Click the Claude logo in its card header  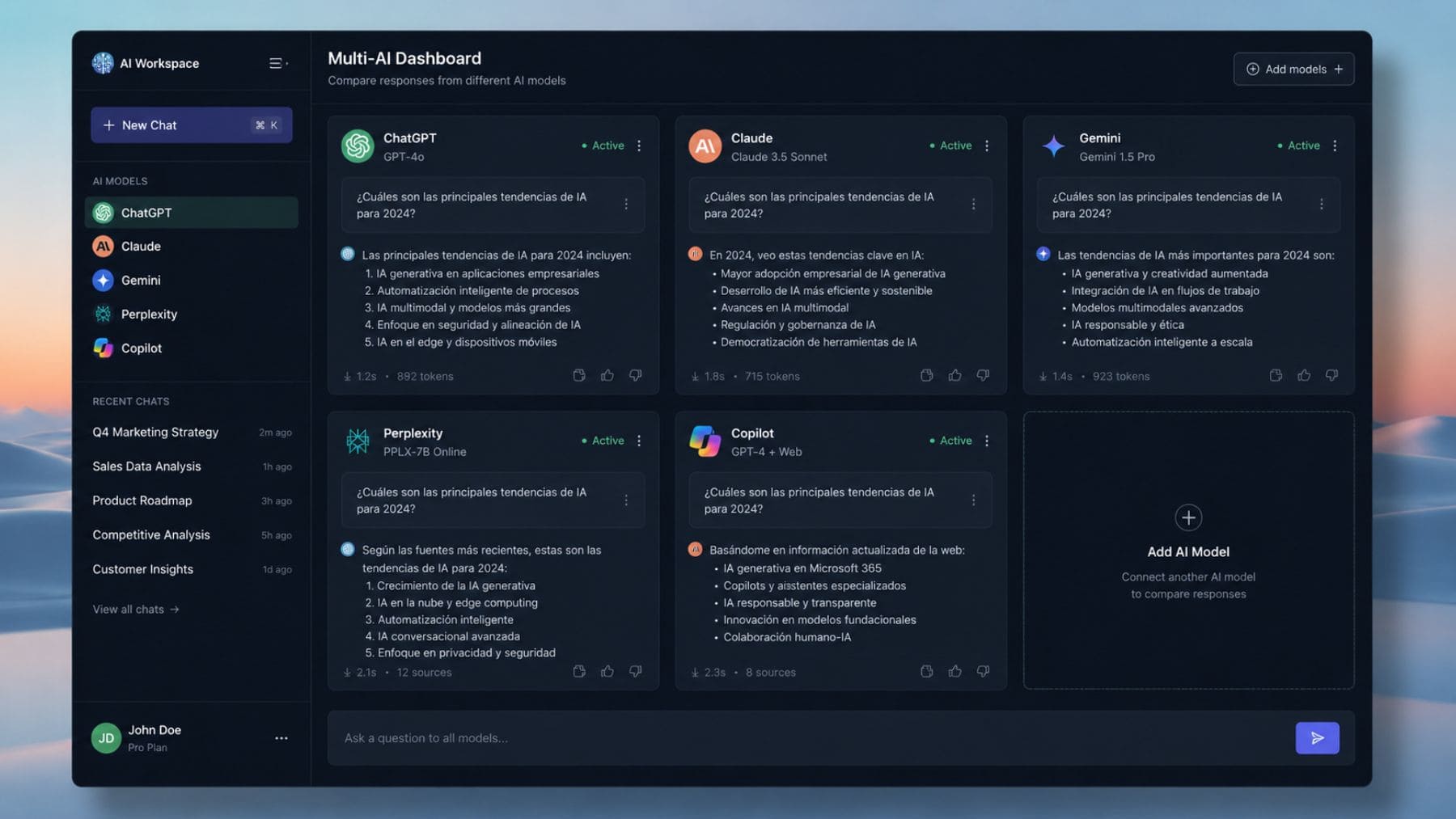705,146
